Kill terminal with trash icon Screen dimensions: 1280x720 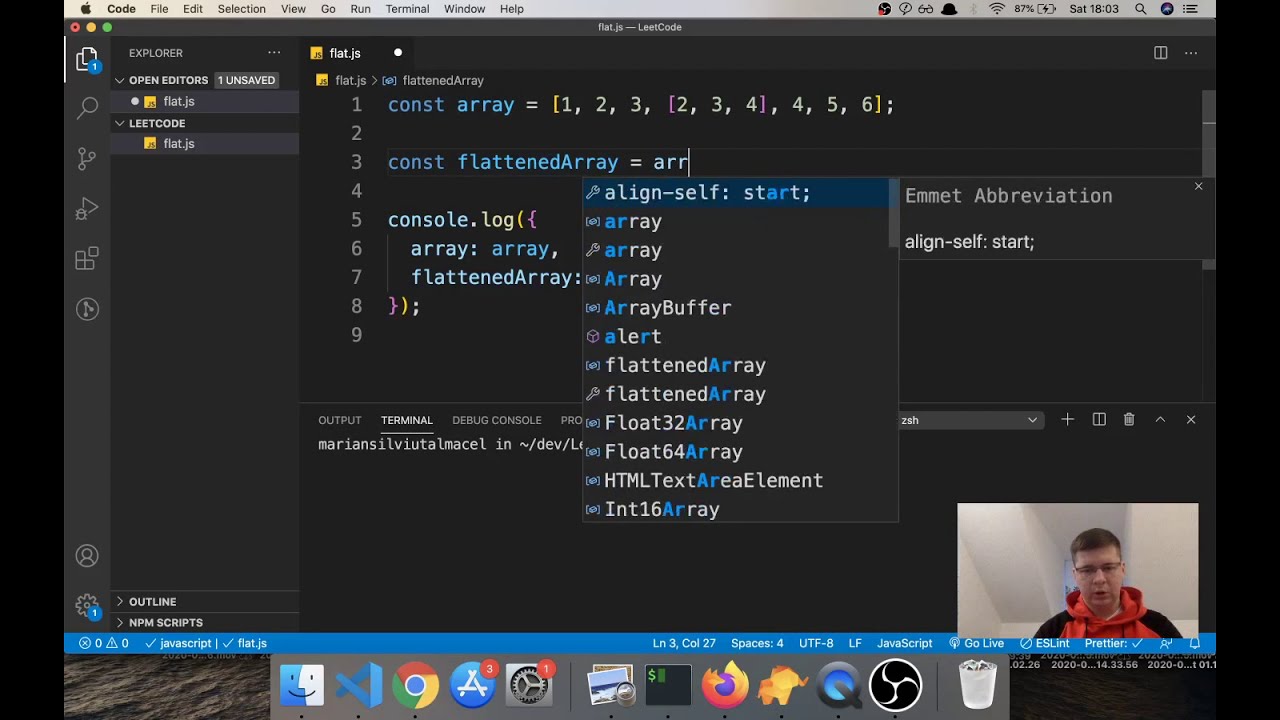point(1129,420)
